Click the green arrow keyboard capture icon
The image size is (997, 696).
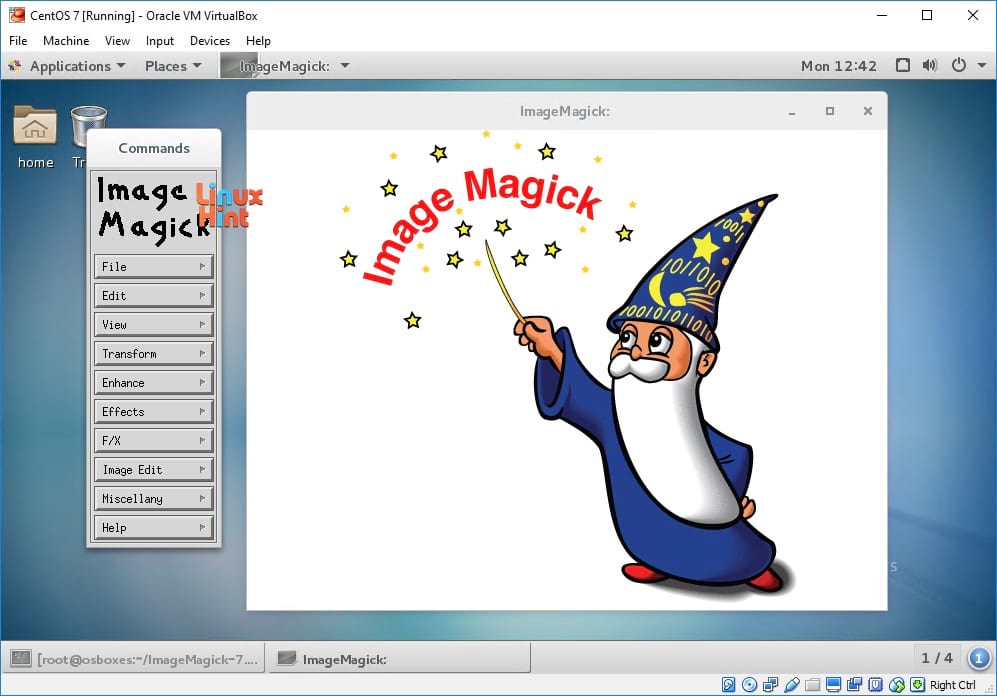click(x=918, y=685)
